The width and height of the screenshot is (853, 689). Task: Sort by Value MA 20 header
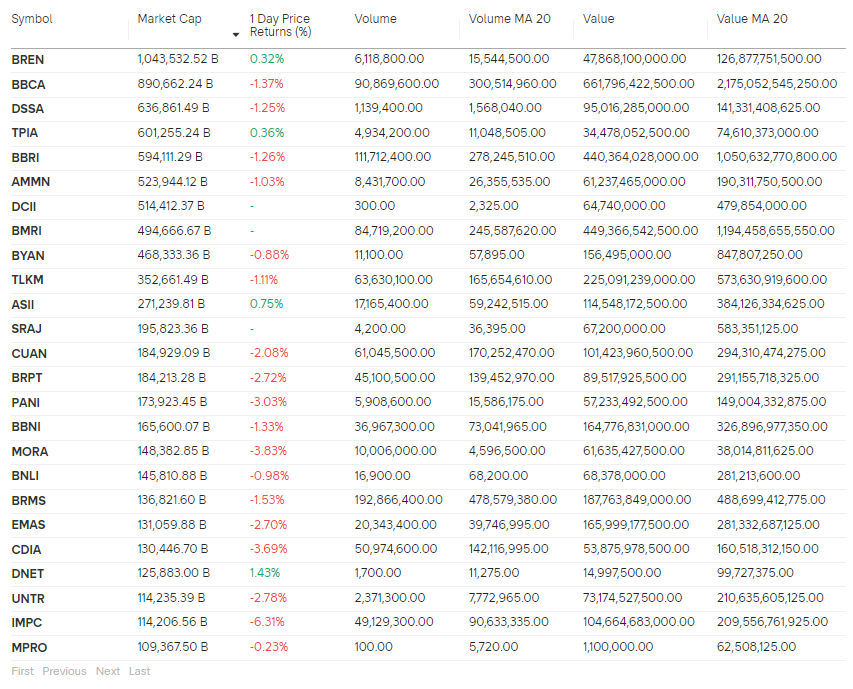pos(752,19)
